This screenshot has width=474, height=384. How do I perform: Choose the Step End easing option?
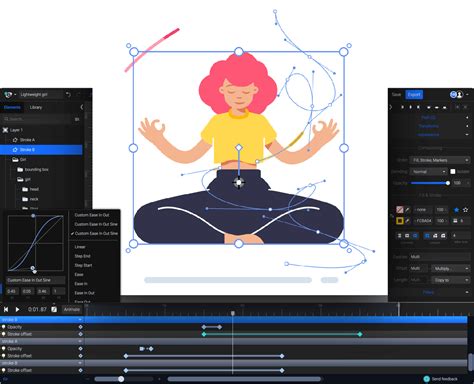click(x=82, y=256)
